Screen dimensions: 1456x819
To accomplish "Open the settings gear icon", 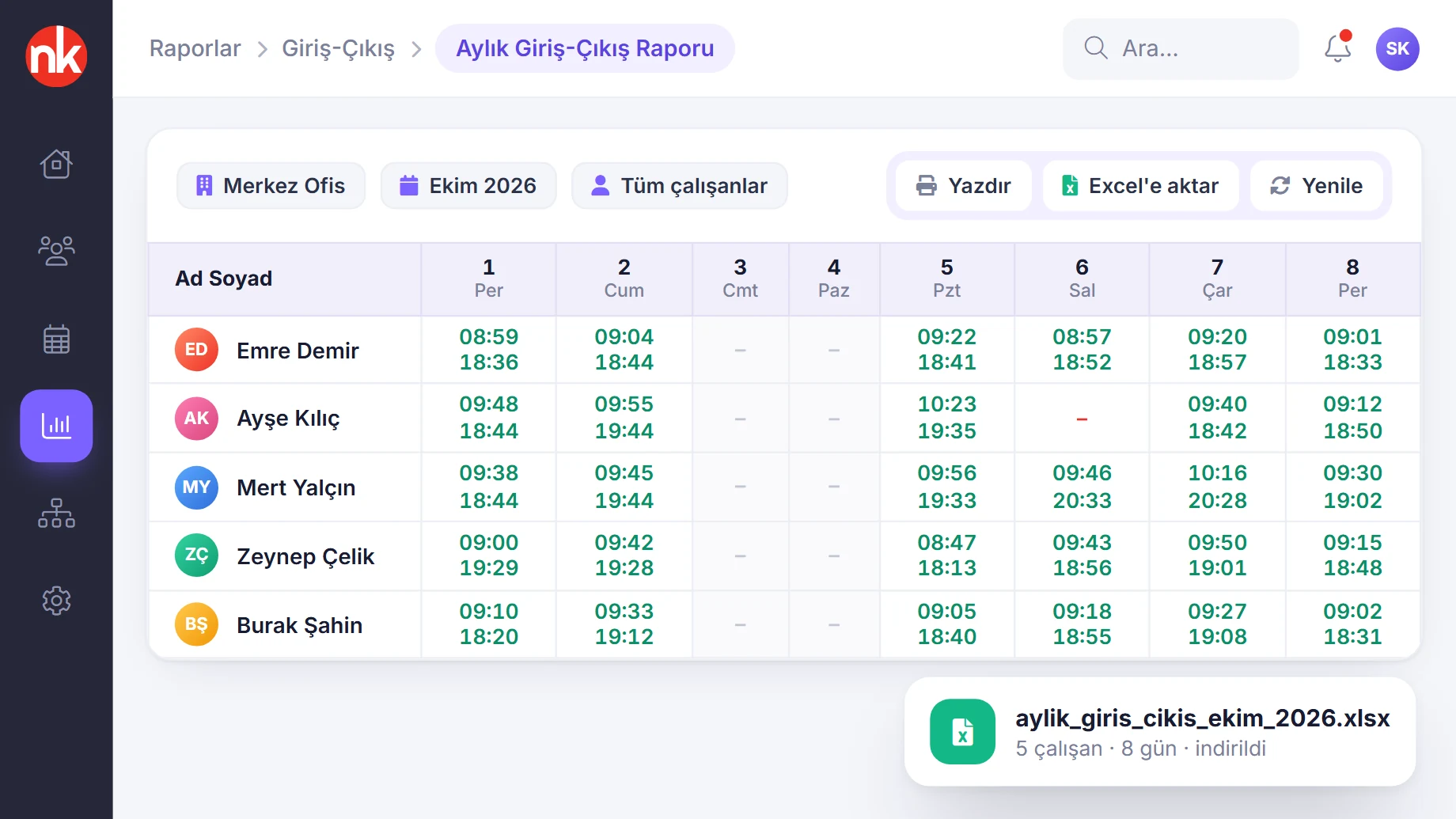I will coord(56,601).
